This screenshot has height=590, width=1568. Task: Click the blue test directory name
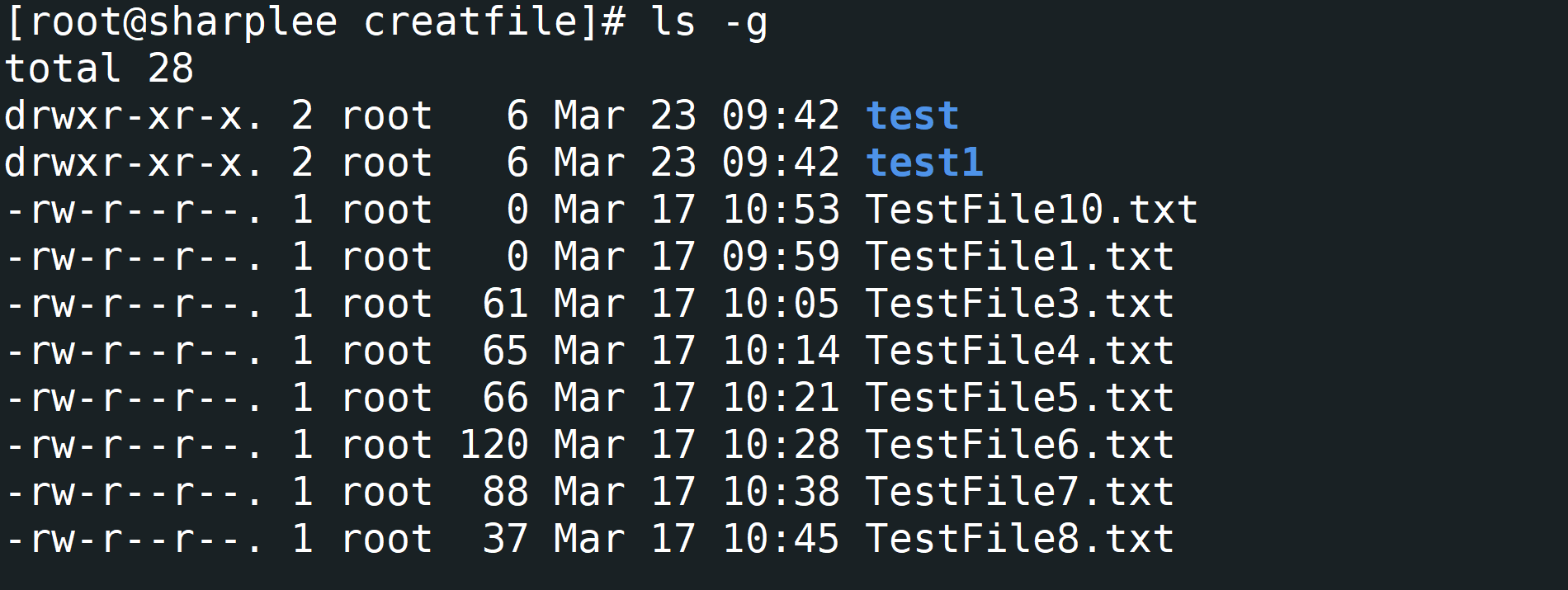[x=912, y=116]
